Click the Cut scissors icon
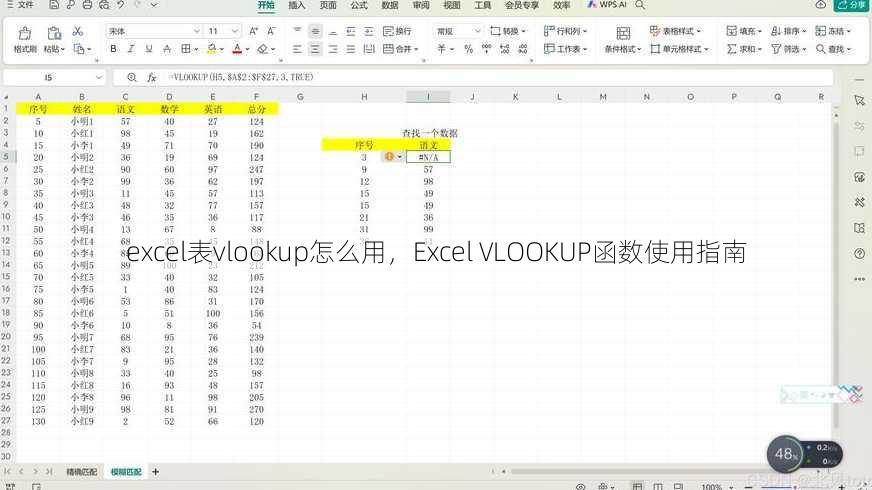This screenshot has height=490, width=872. pyautogui.click(x=78, y=31)
